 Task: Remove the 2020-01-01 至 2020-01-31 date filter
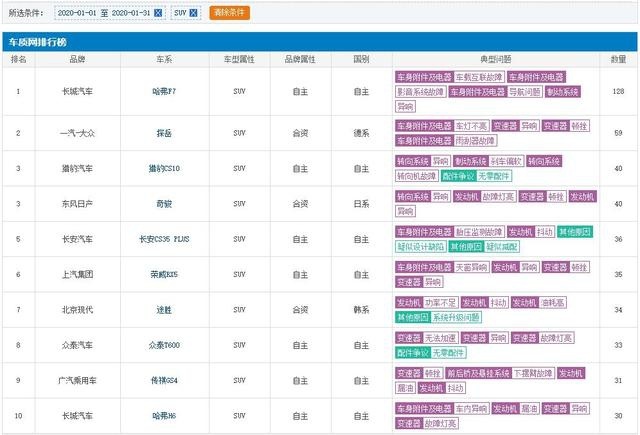pos(158,13)
